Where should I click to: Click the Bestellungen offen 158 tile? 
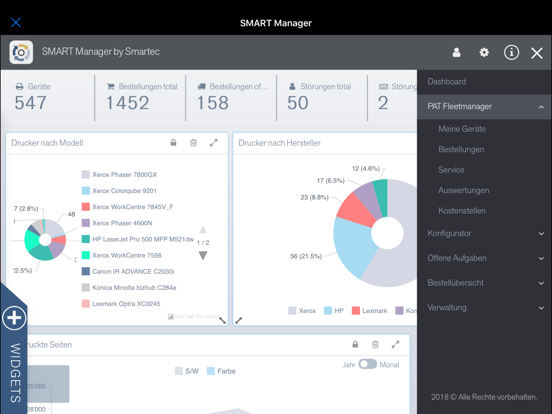[231, 98]
